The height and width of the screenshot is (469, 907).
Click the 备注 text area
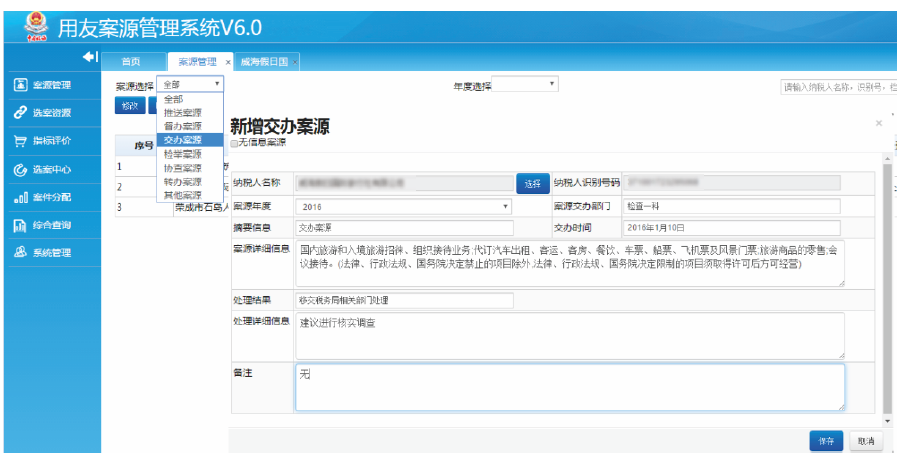coord(570,387)
